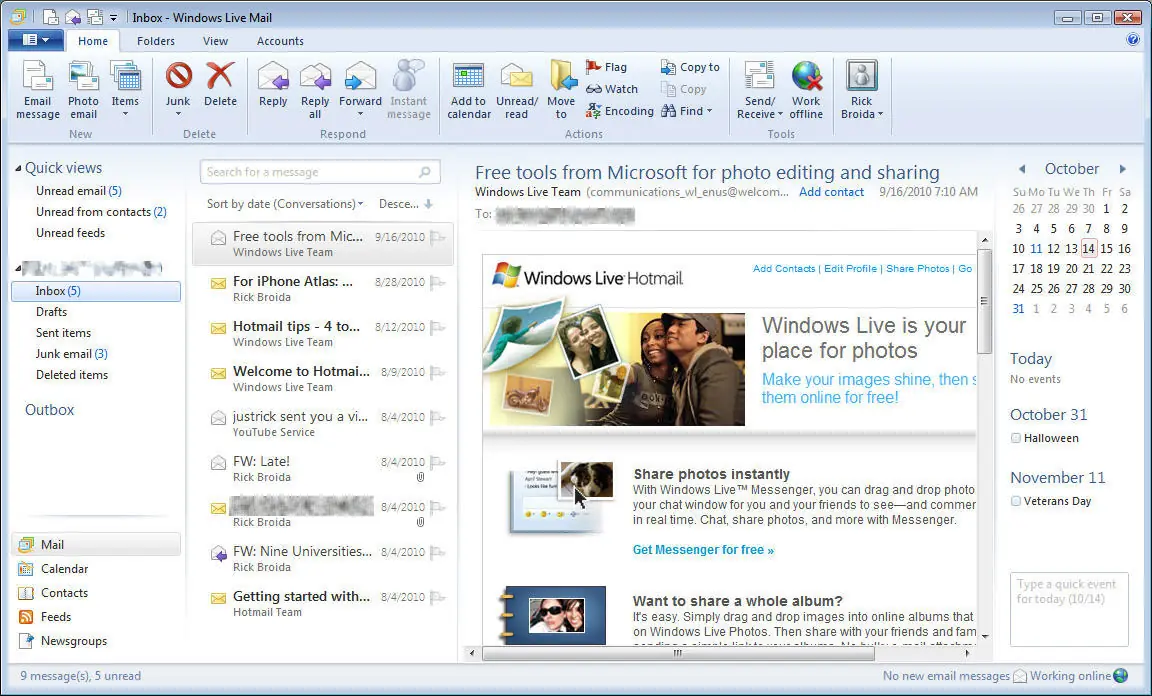Viewport: 1152px width, 696px height.
Task: Watch this conversation
Action: (x=612, y=89)
